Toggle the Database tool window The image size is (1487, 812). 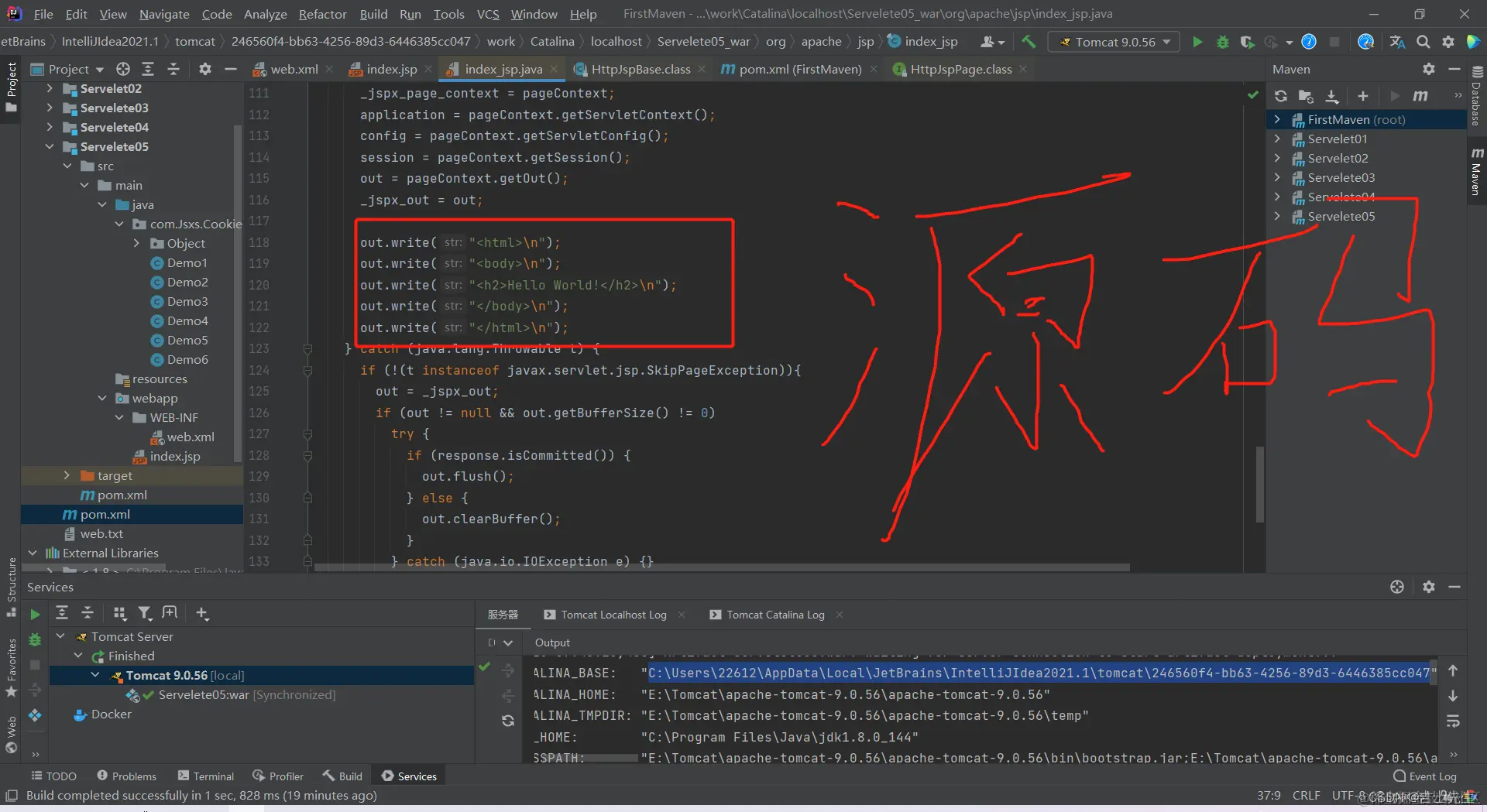pos(1476,97)
